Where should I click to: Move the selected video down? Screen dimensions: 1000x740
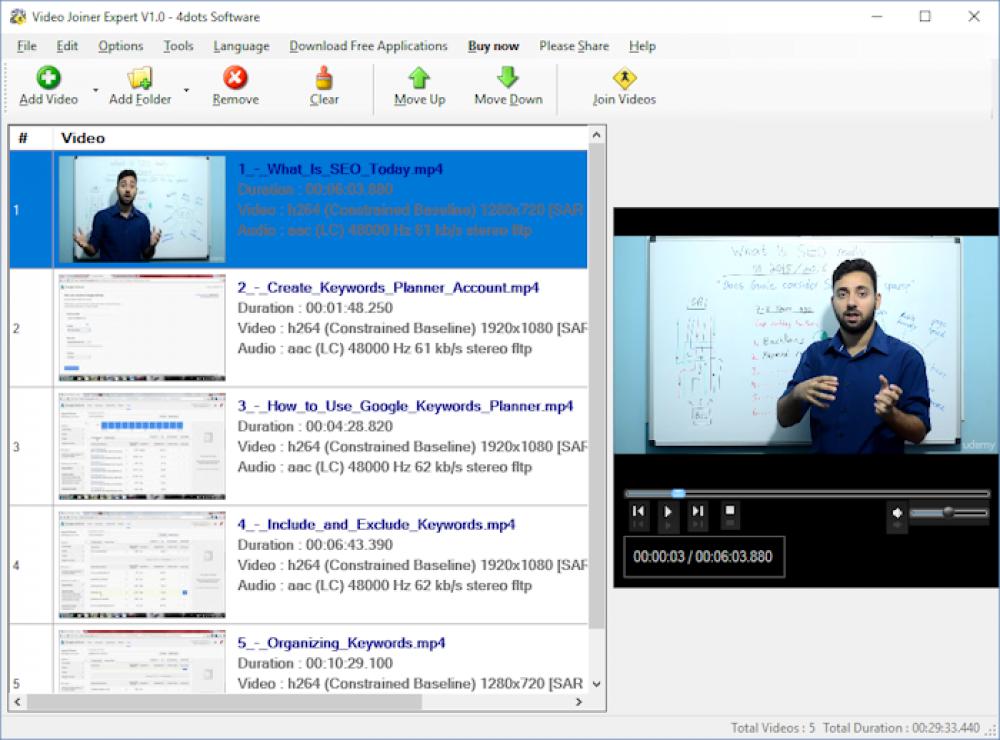[x=507, y=85]
